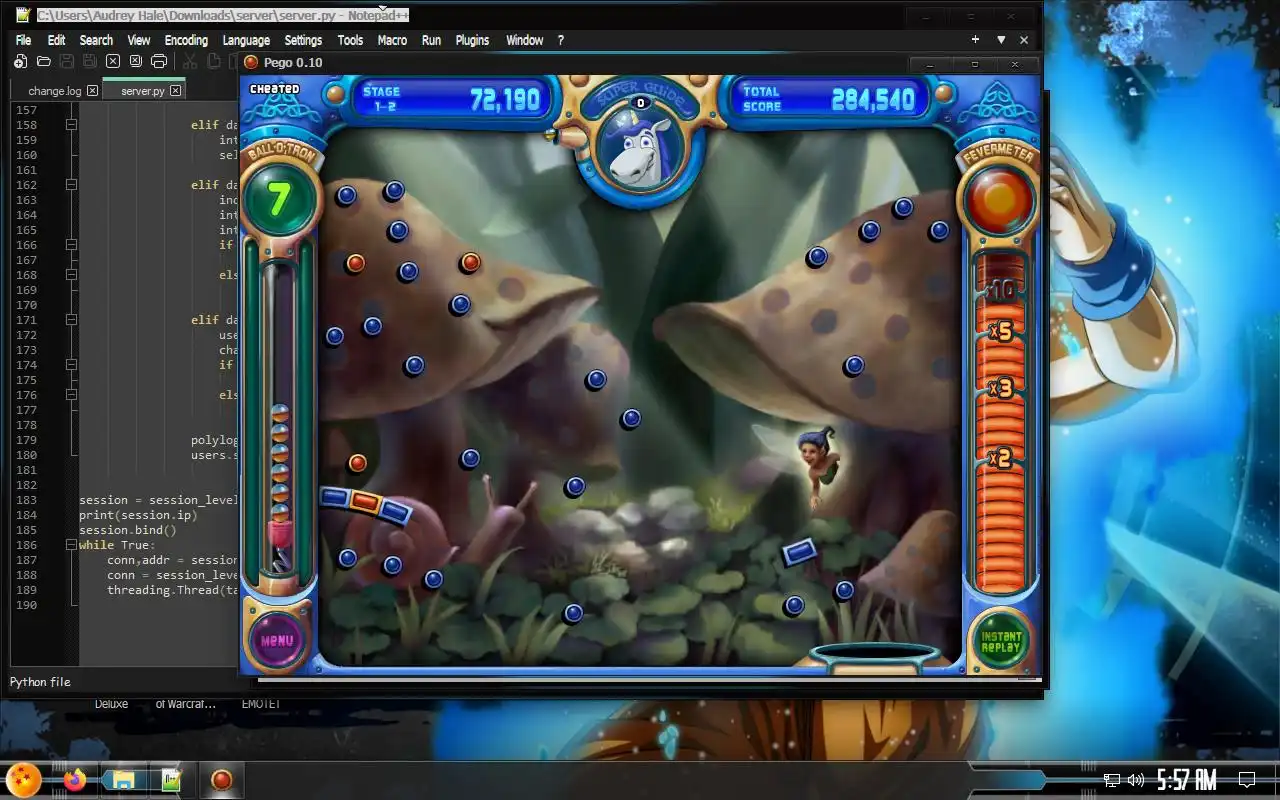Click the Pego window title icon

coord(251,62)
